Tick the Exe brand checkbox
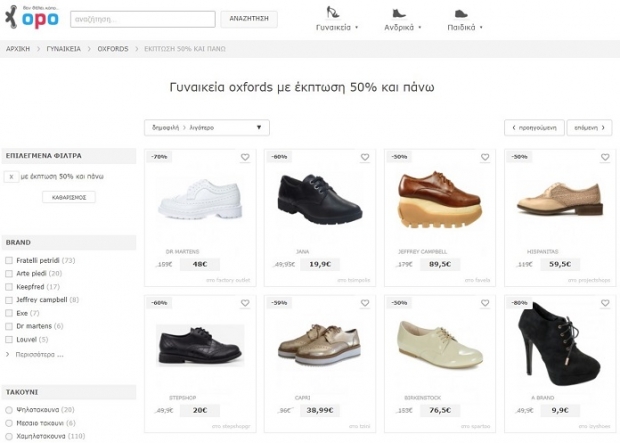This screenshot has width=620, height=443. coord(9,313)
